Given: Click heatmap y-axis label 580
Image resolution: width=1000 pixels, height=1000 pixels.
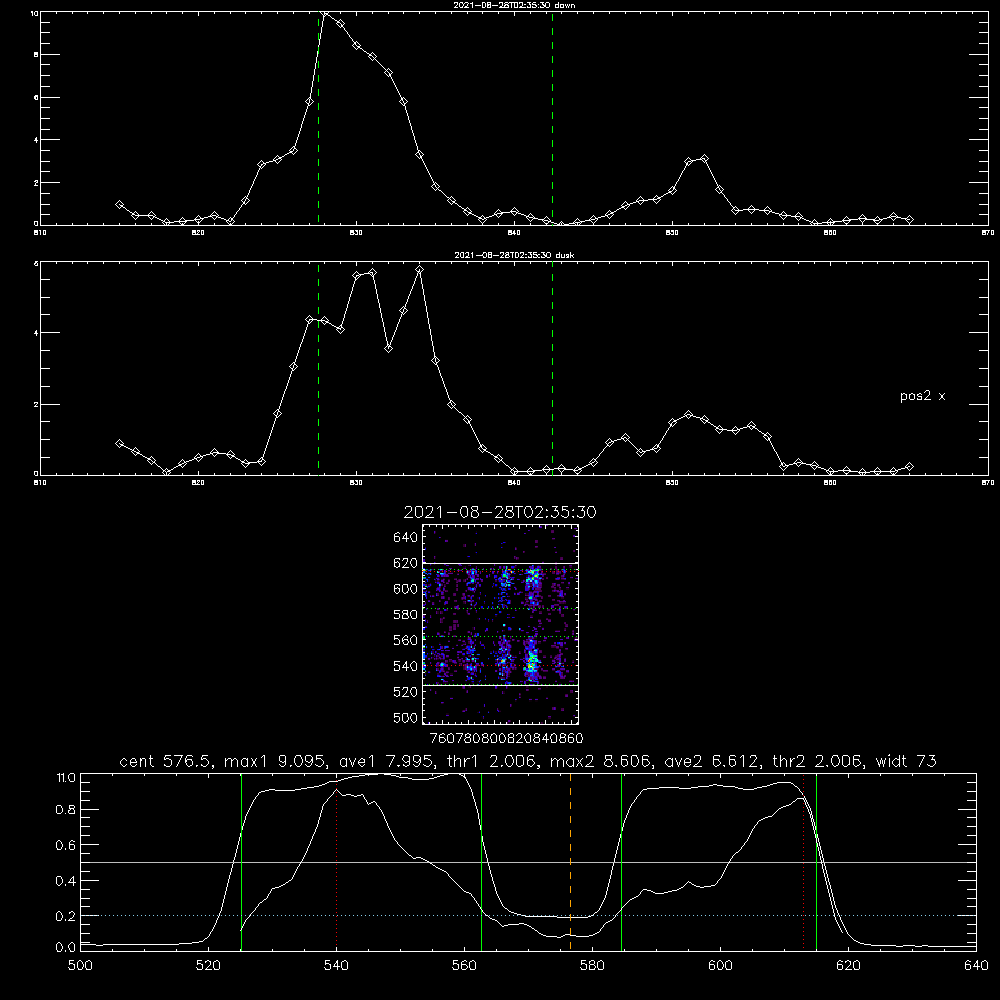Looking at the screenshot, I should [x=405, y=615].
